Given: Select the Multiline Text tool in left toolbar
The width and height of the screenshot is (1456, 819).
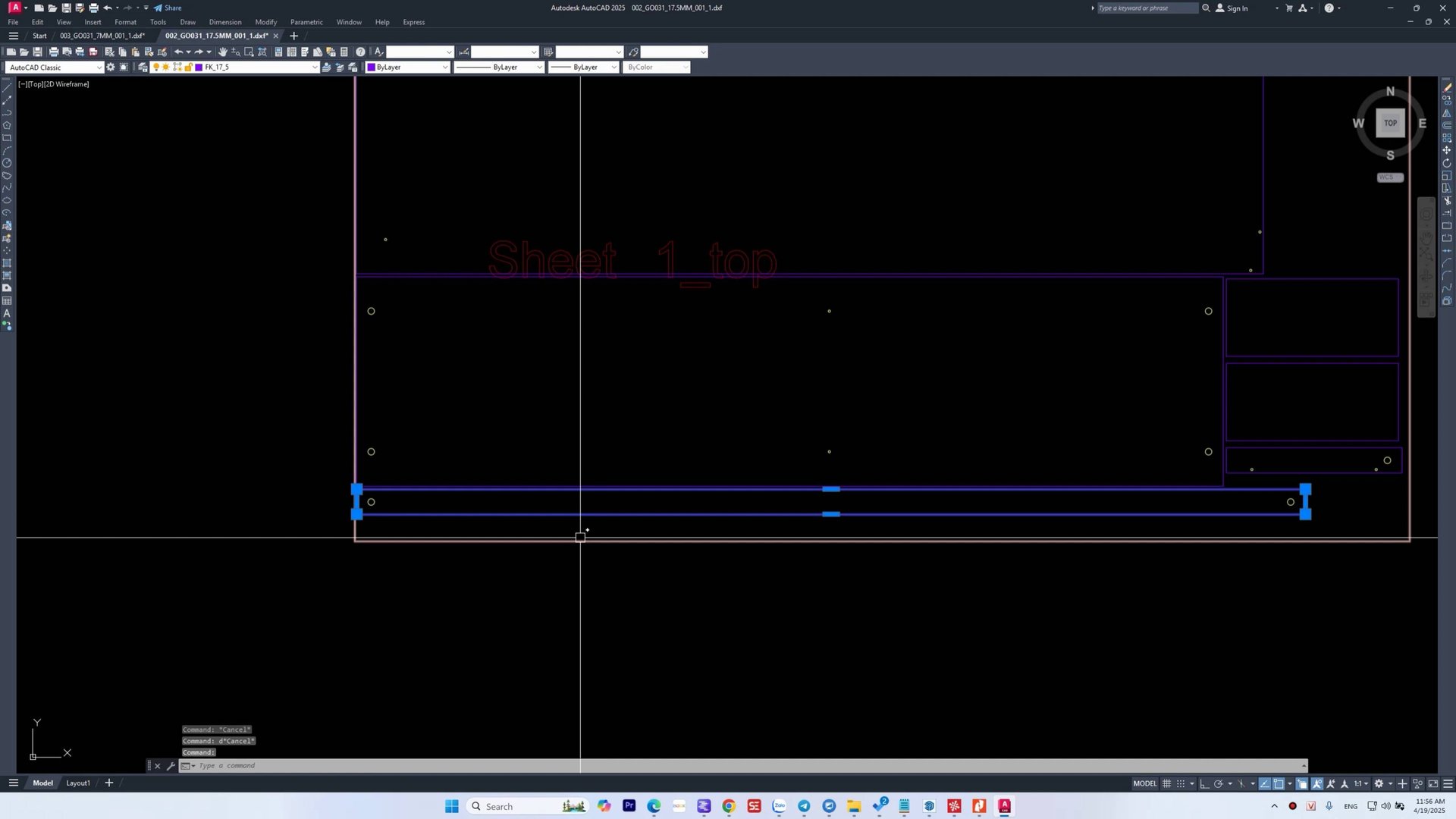Looking at the screenshot, I should tap(7, 313).
